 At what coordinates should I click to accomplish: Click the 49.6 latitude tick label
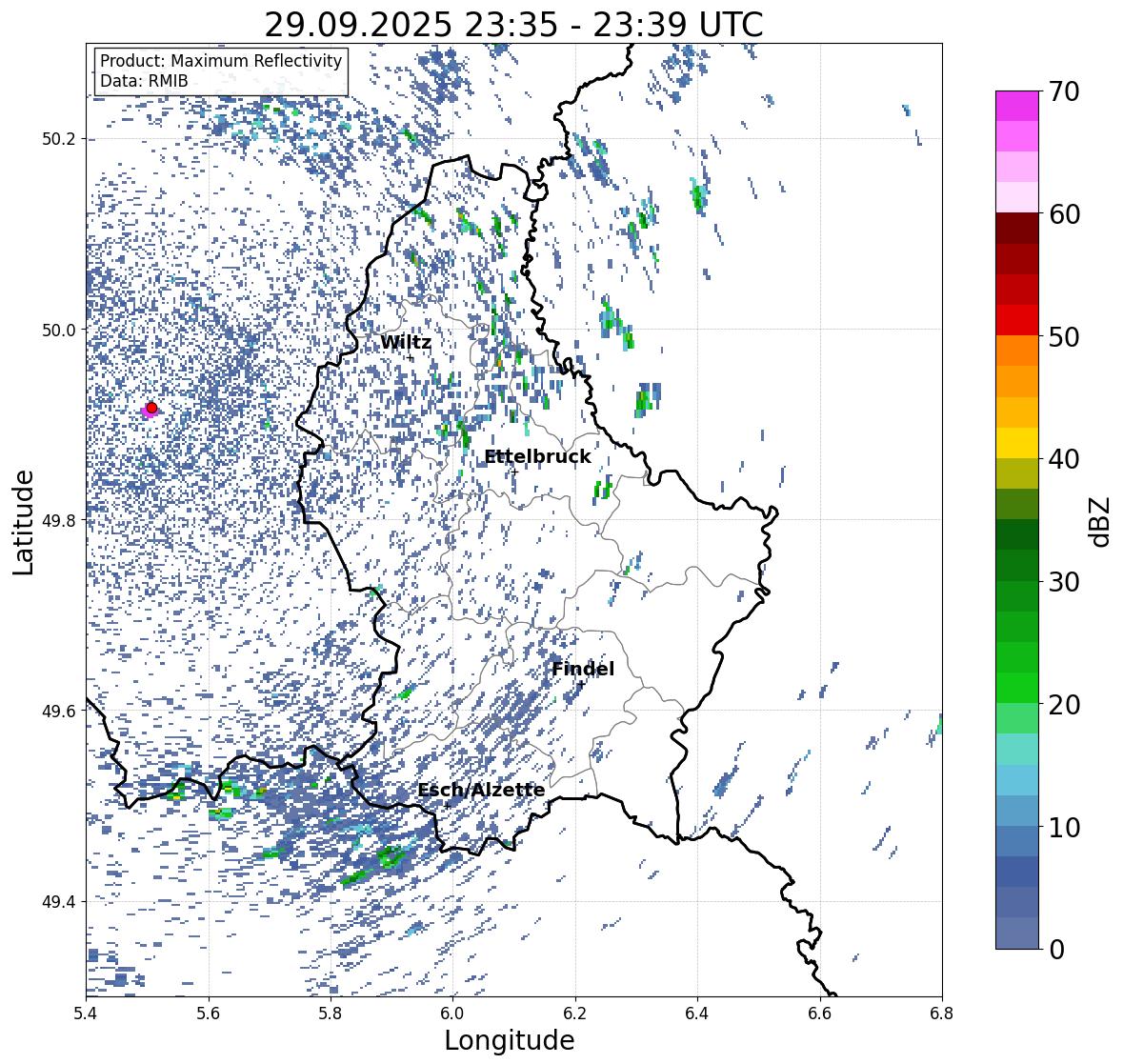[x=60, y=711]
